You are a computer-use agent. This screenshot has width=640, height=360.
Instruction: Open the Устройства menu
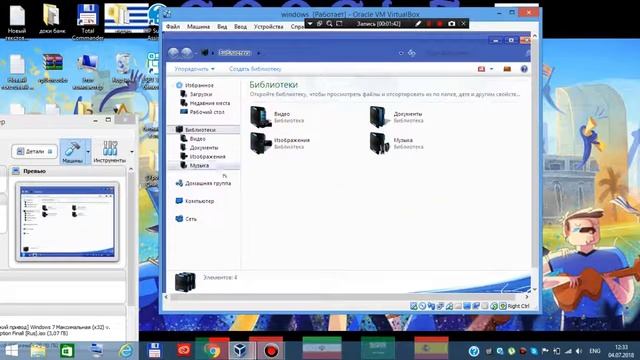click(268, 27)
